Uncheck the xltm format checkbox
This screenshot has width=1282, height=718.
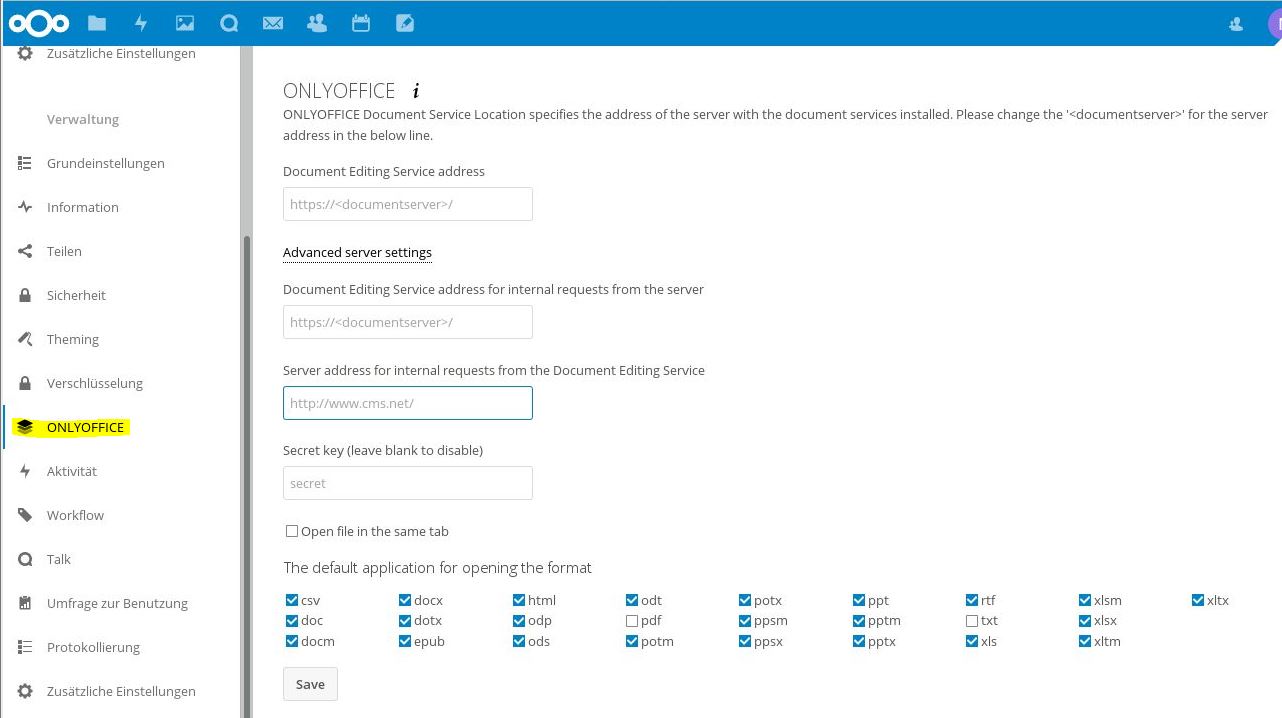point(1085,641)
